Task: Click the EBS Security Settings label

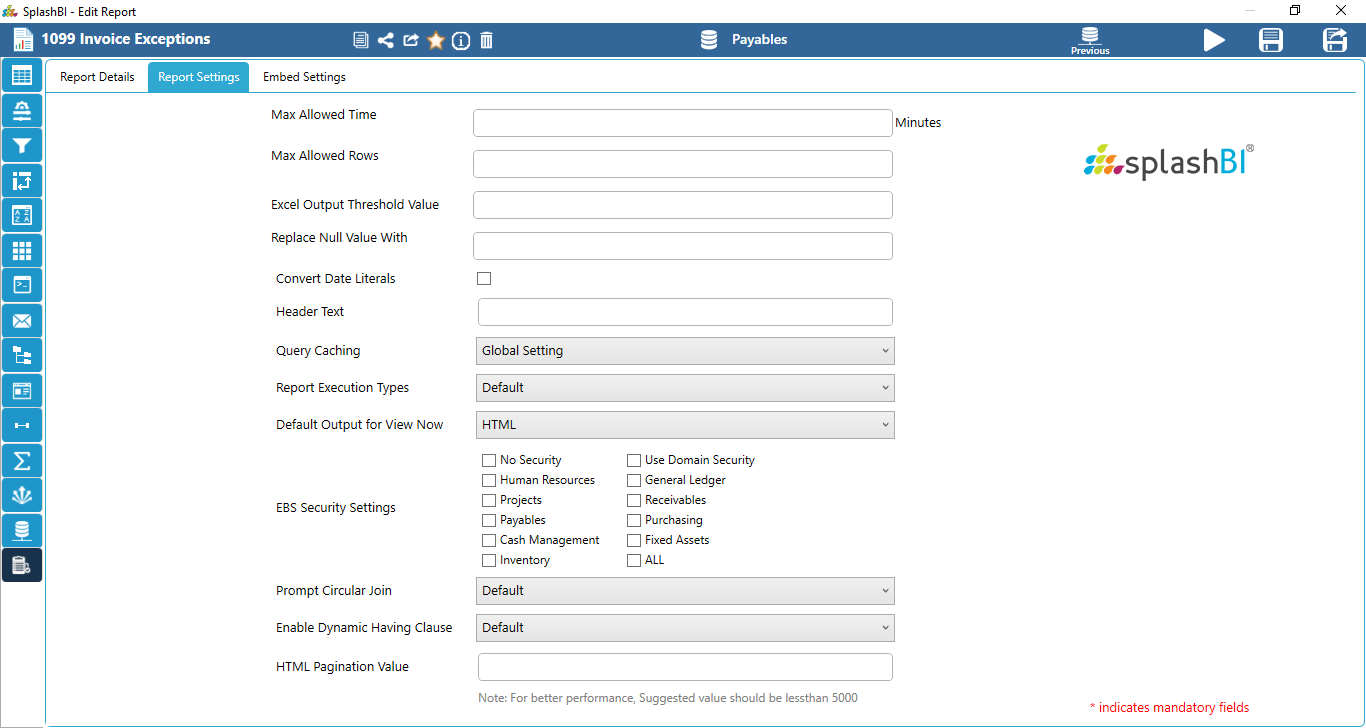Action: (336, 508)
